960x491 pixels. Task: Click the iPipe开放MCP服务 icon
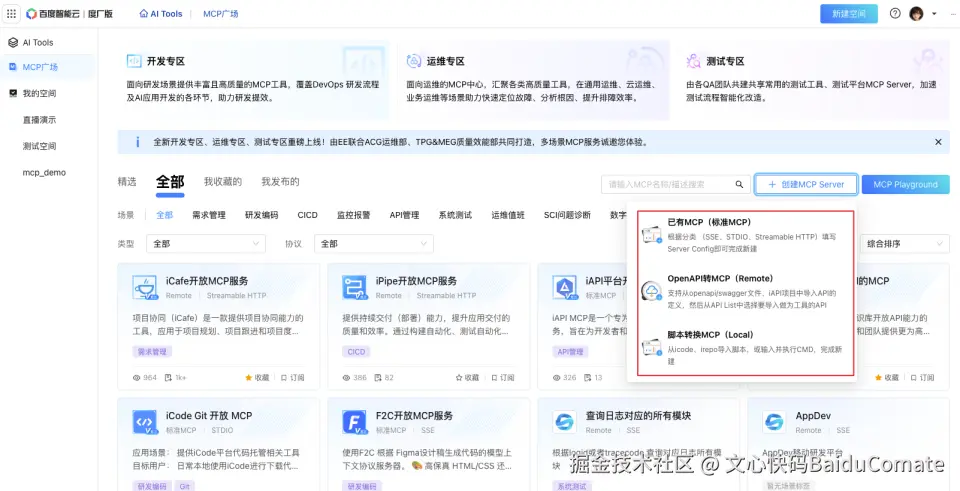pos(355,287)
